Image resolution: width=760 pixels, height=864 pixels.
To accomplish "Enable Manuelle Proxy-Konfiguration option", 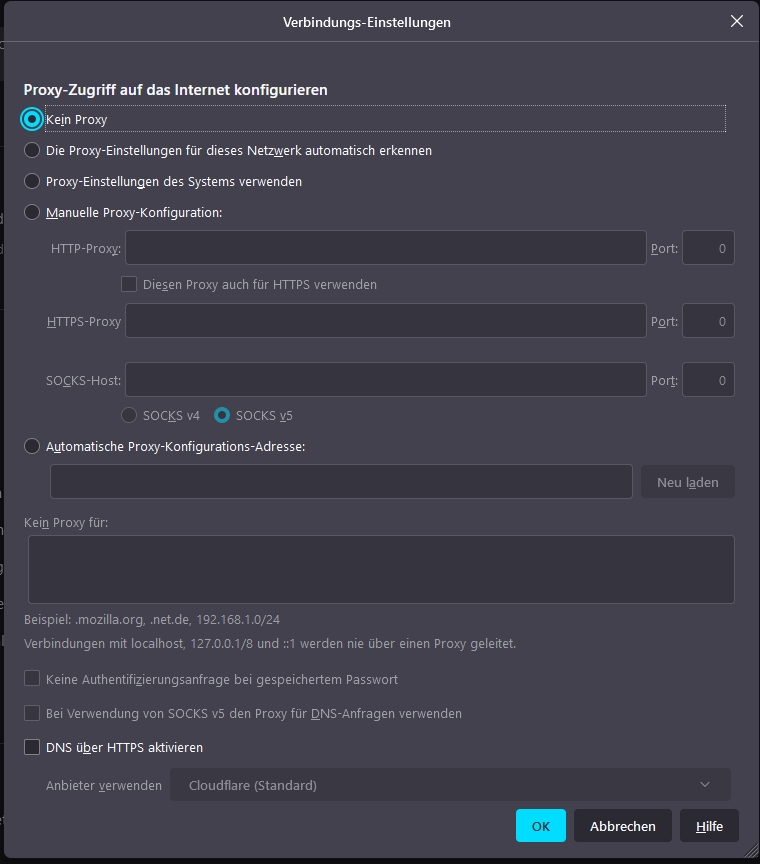I will tap(33, 212).
